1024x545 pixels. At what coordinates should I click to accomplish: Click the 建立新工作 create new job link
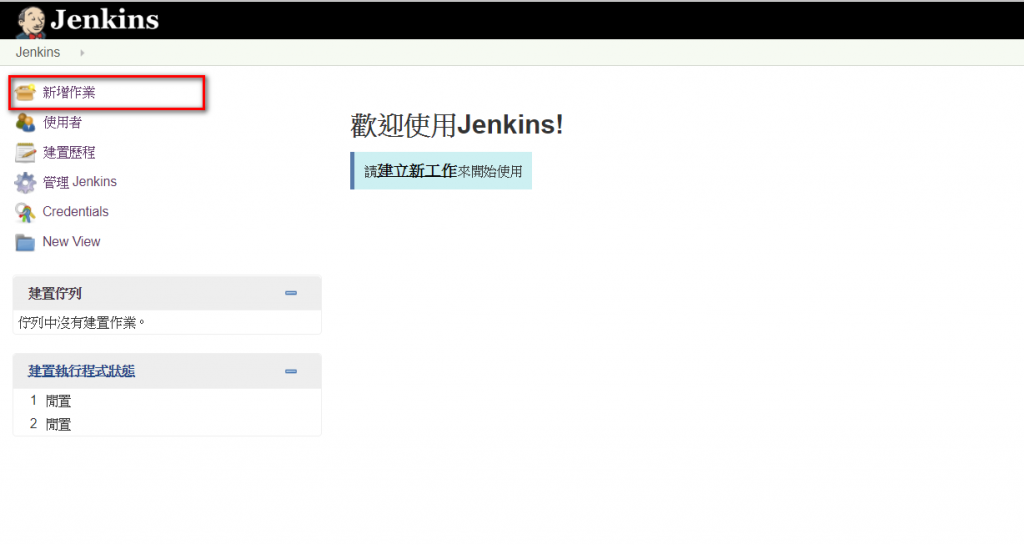click(x=417, y=171)
